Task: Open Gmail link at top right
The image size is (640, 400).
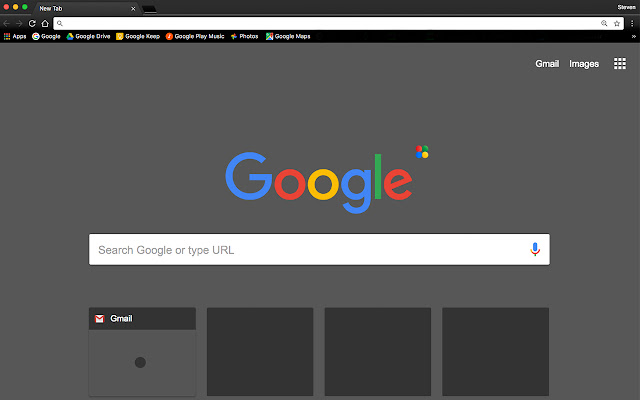Action: pos(547,64)
